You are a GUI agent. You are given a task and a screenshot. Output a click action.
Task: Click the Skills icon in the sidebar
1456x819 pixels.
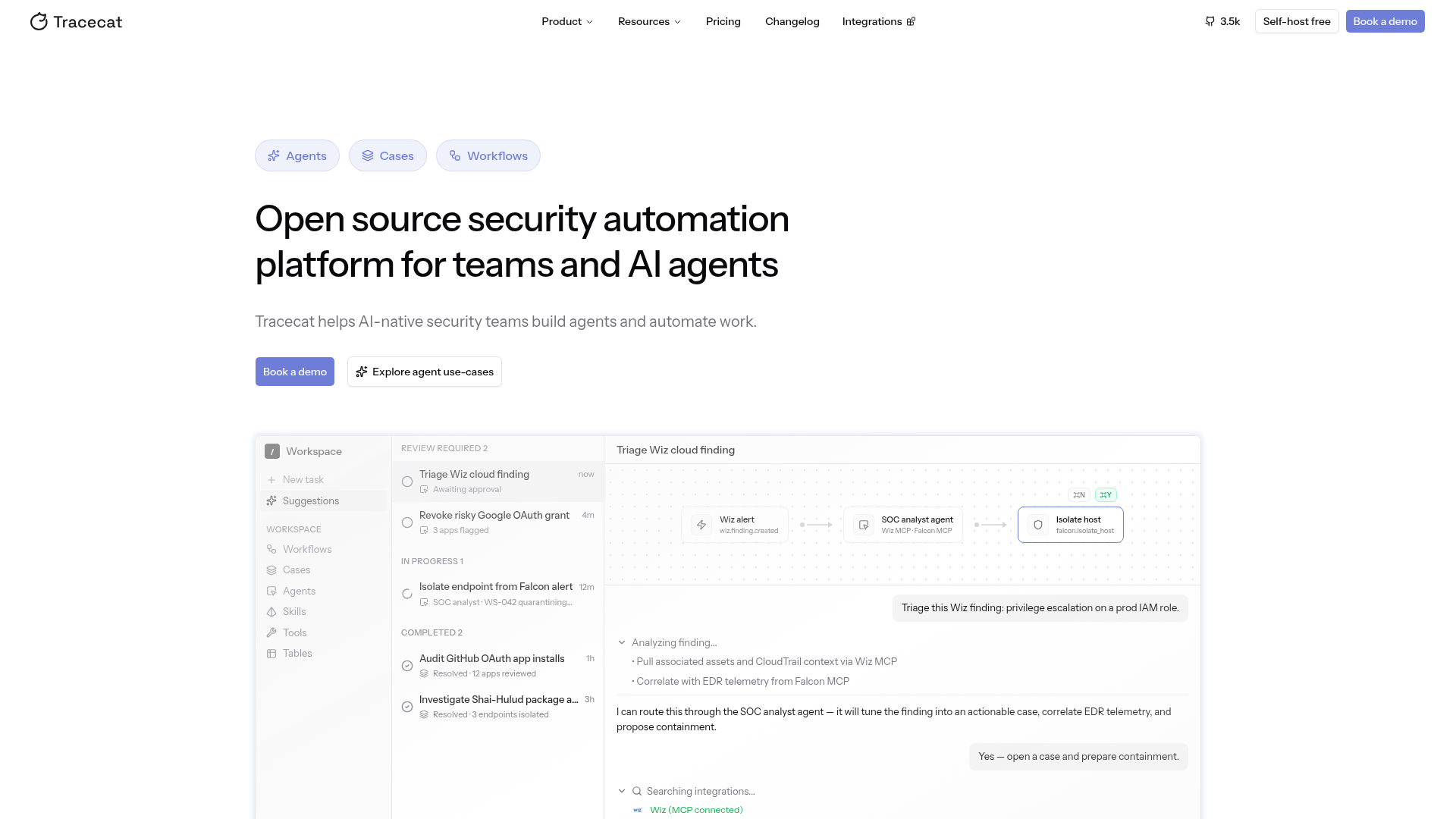click(271, 612)
